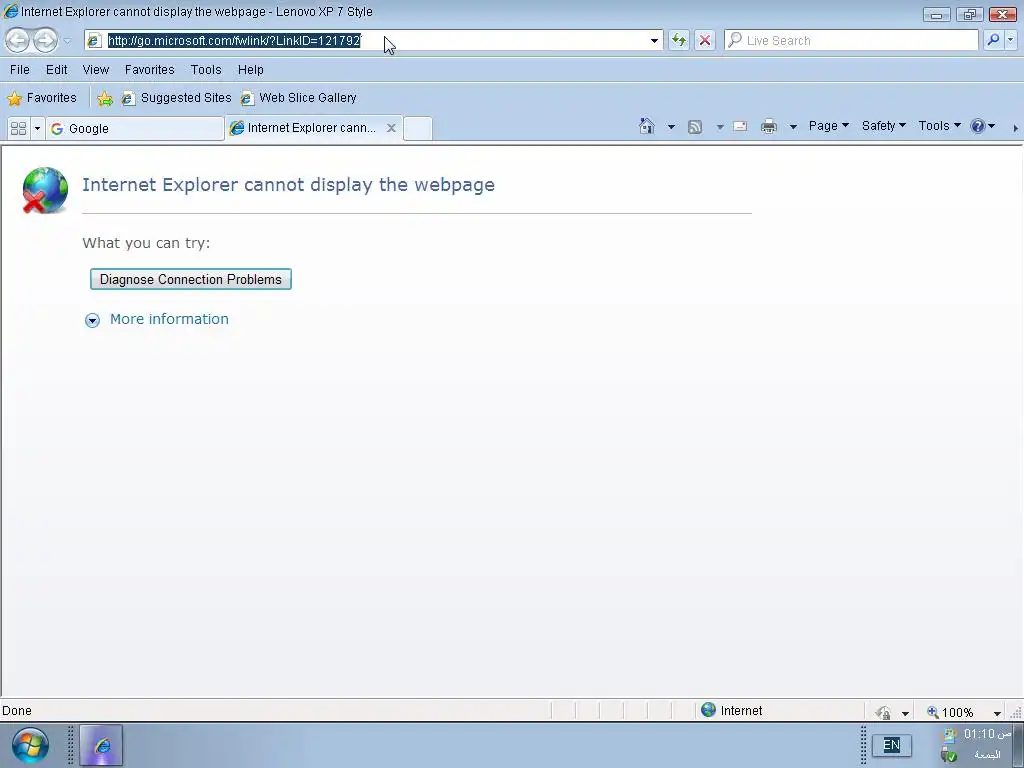The height and width of the screenshot is (768, 1024).
Task: Expand the address bar history dropdown
Action: 654,40
